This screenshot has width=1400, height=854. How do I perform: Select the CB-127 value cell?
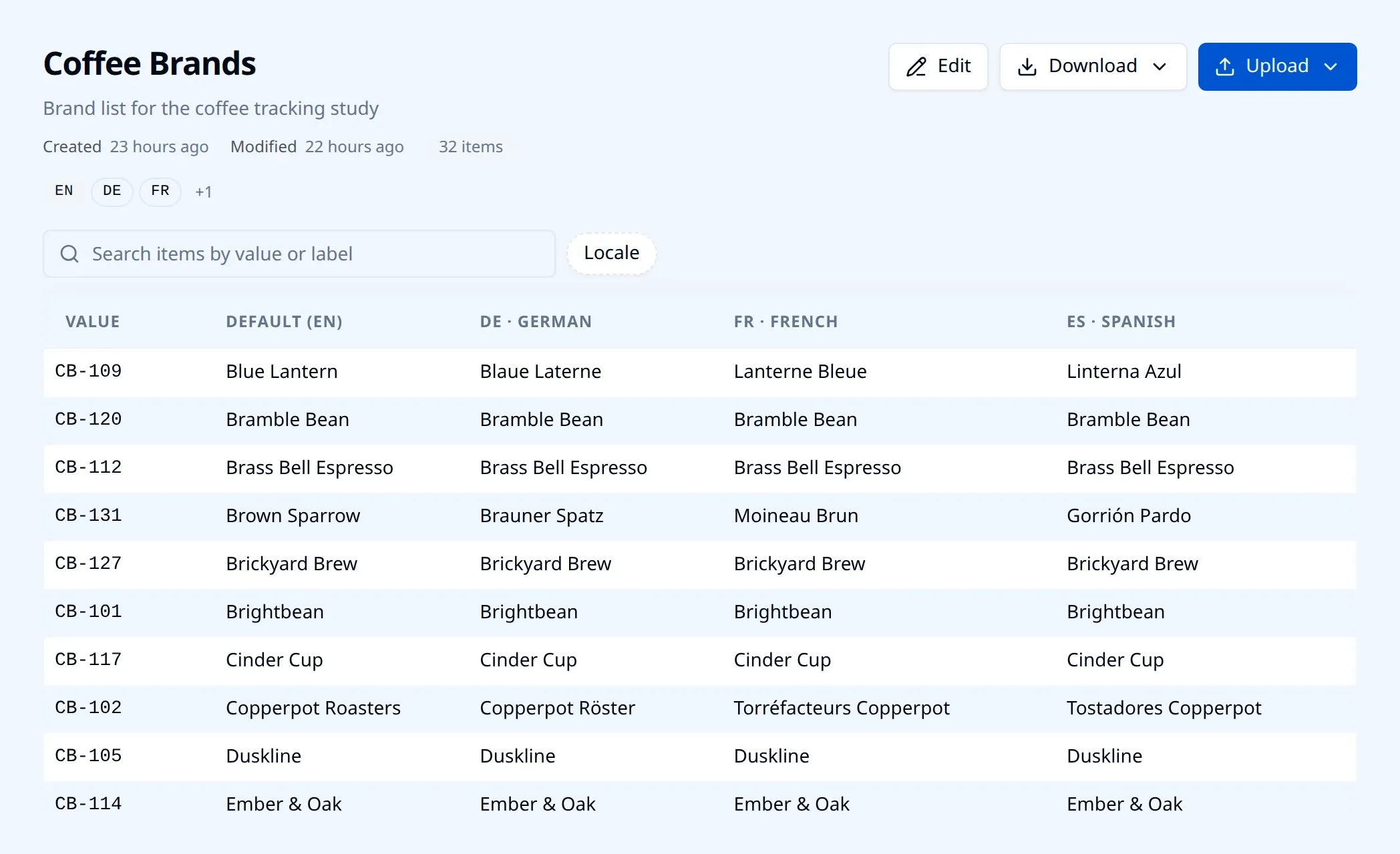pos(88,564)
